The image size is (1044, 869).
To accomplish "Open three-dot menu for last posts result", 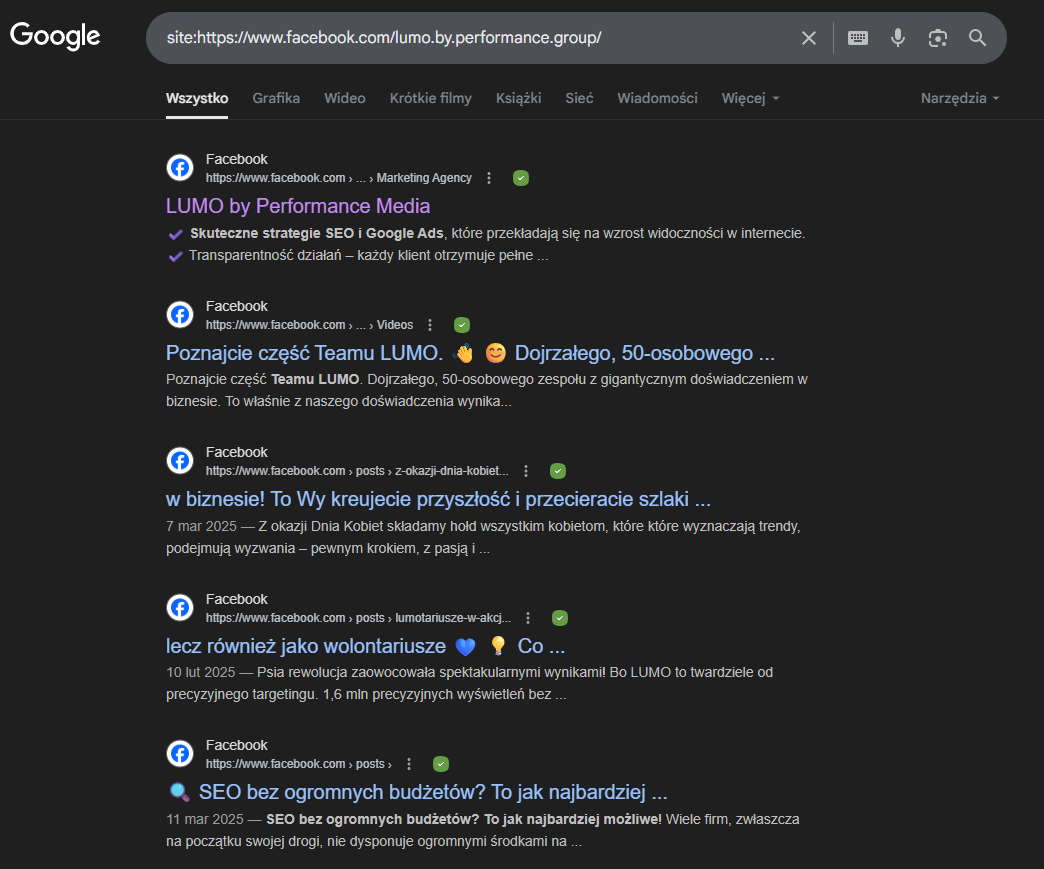I will pos(409,764).
